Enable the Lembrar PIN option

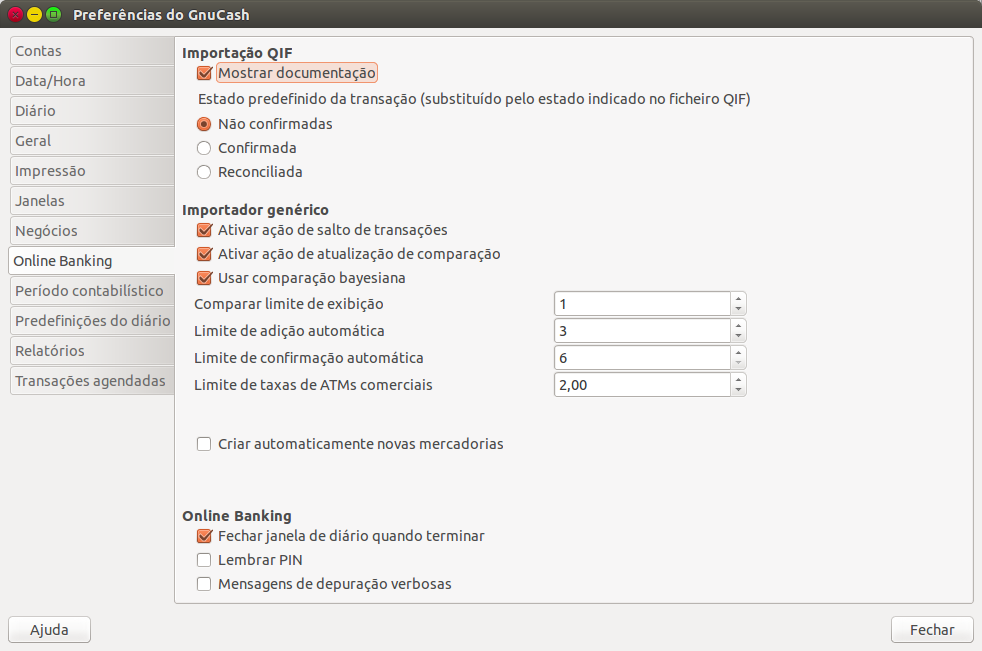coord(205,560)
